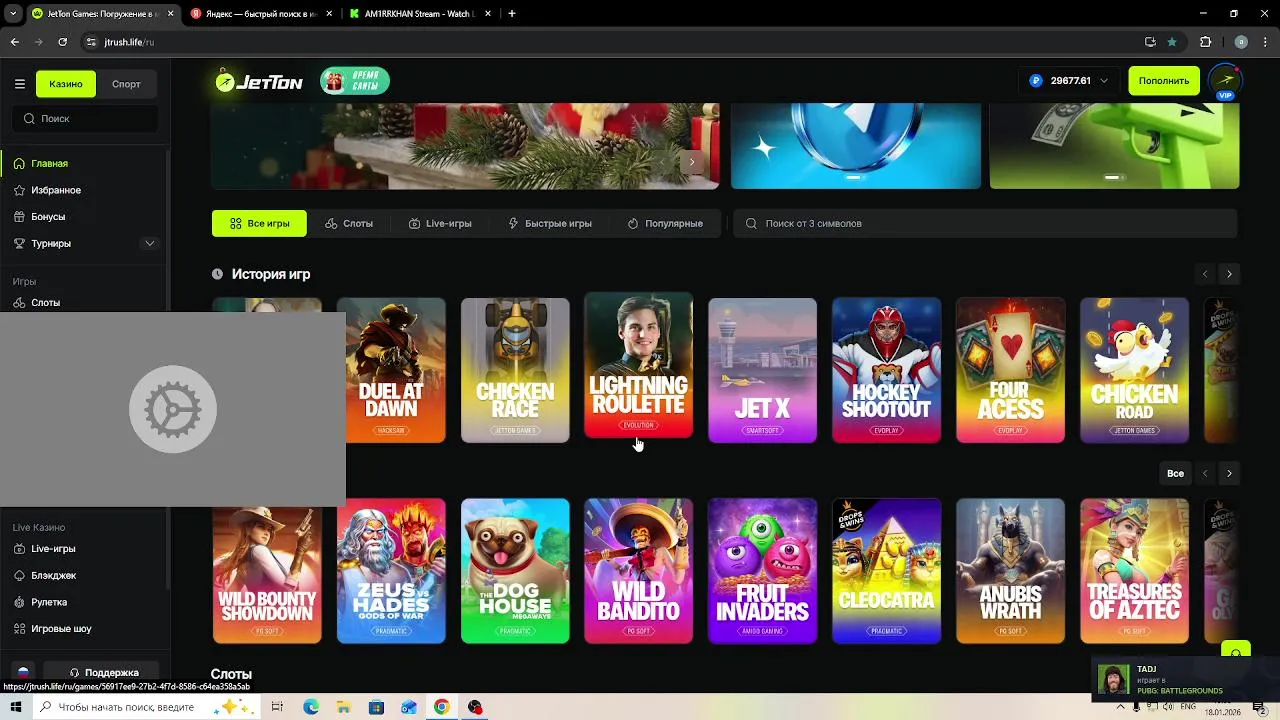Click the Chrome icon in the taskbar

click(441, 707)
